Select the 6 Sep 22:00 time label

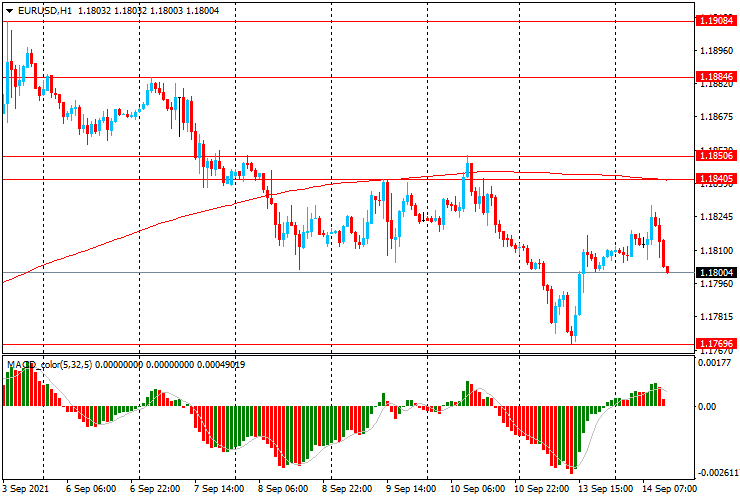point(155,488)
